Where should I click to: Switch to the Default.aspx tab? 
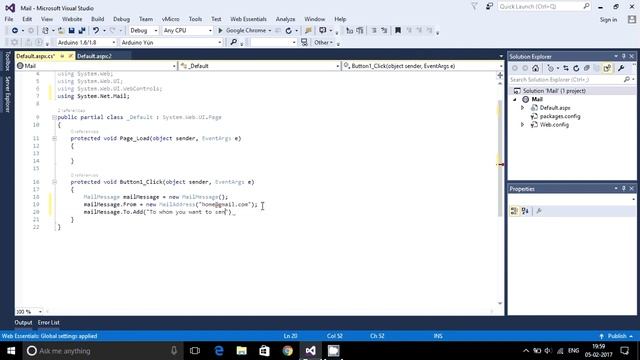coord(94,56)
